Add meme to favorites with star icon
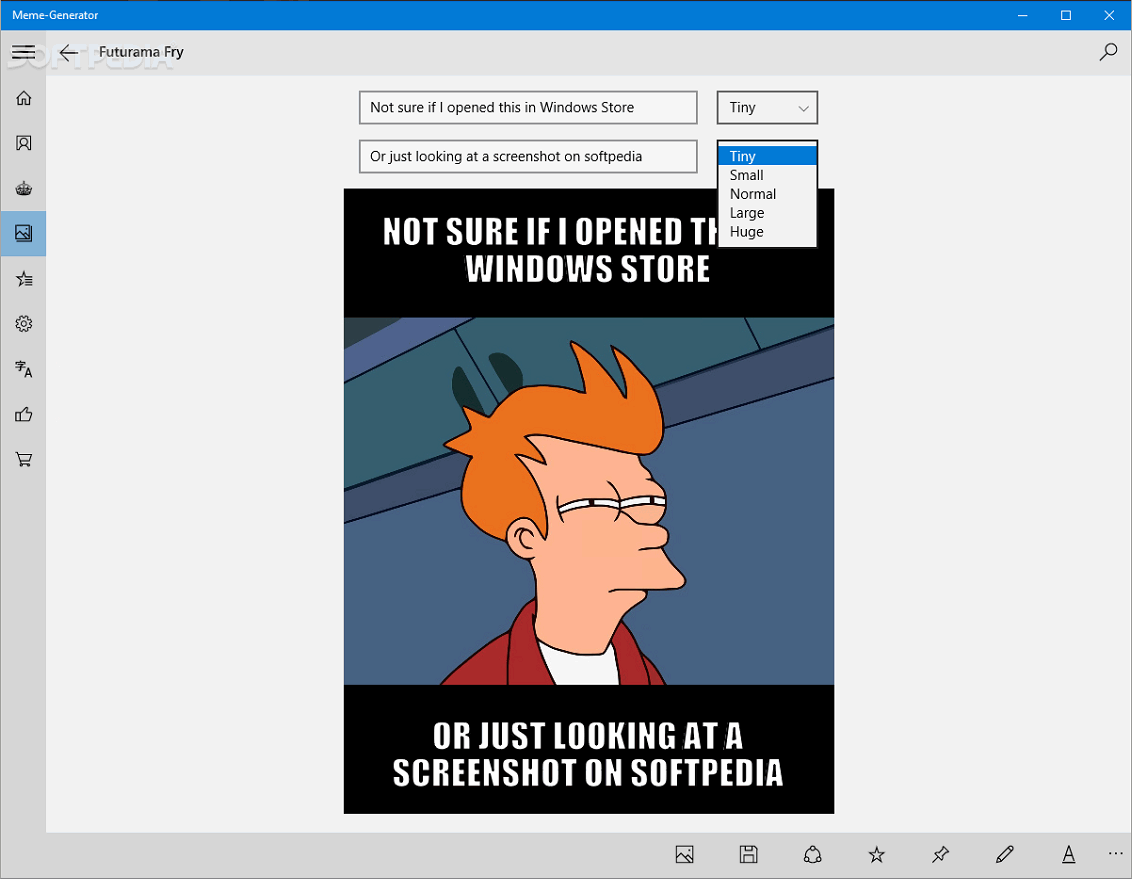 coord(876,854)
